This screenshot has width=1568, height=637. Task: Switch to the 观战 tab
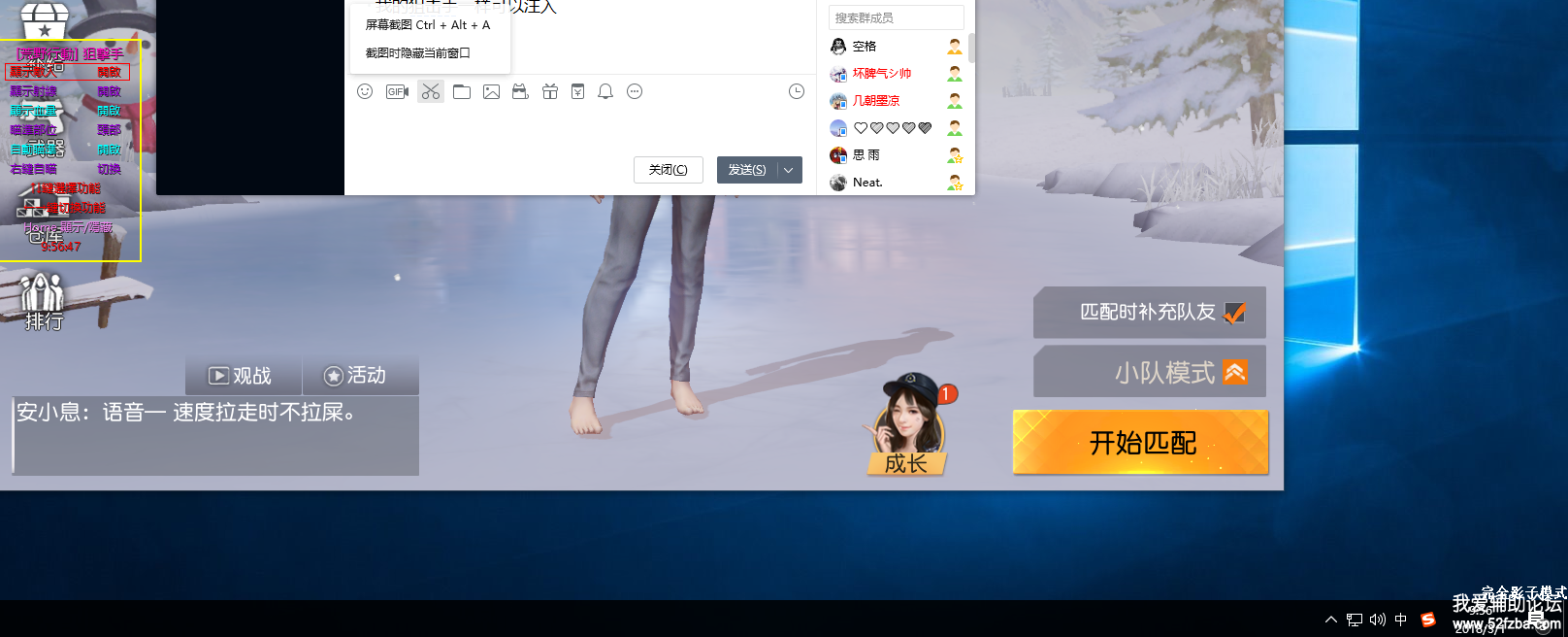click(x=242, y=376)
